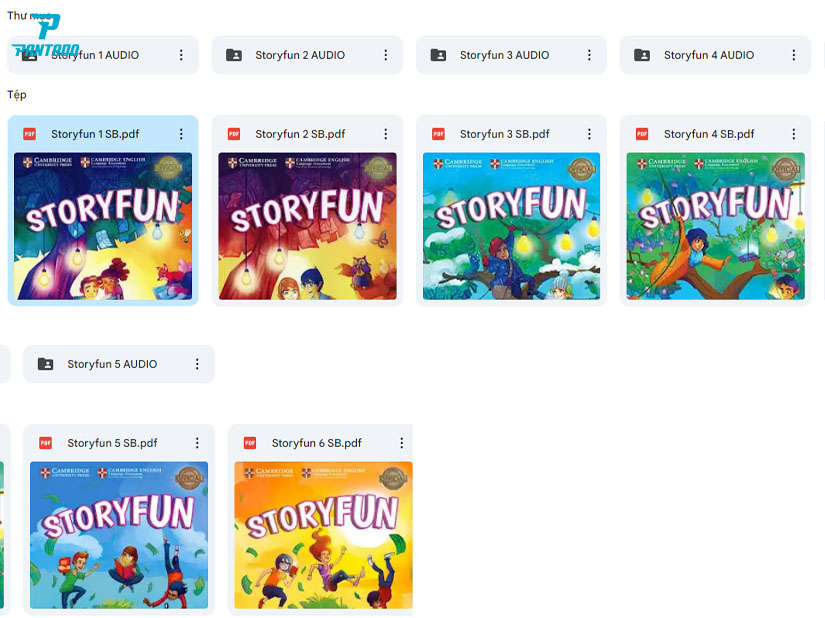Open more options for Storyfun 2 AUDIO folder
Screen dimensions: 825x618
click(385, 55)
